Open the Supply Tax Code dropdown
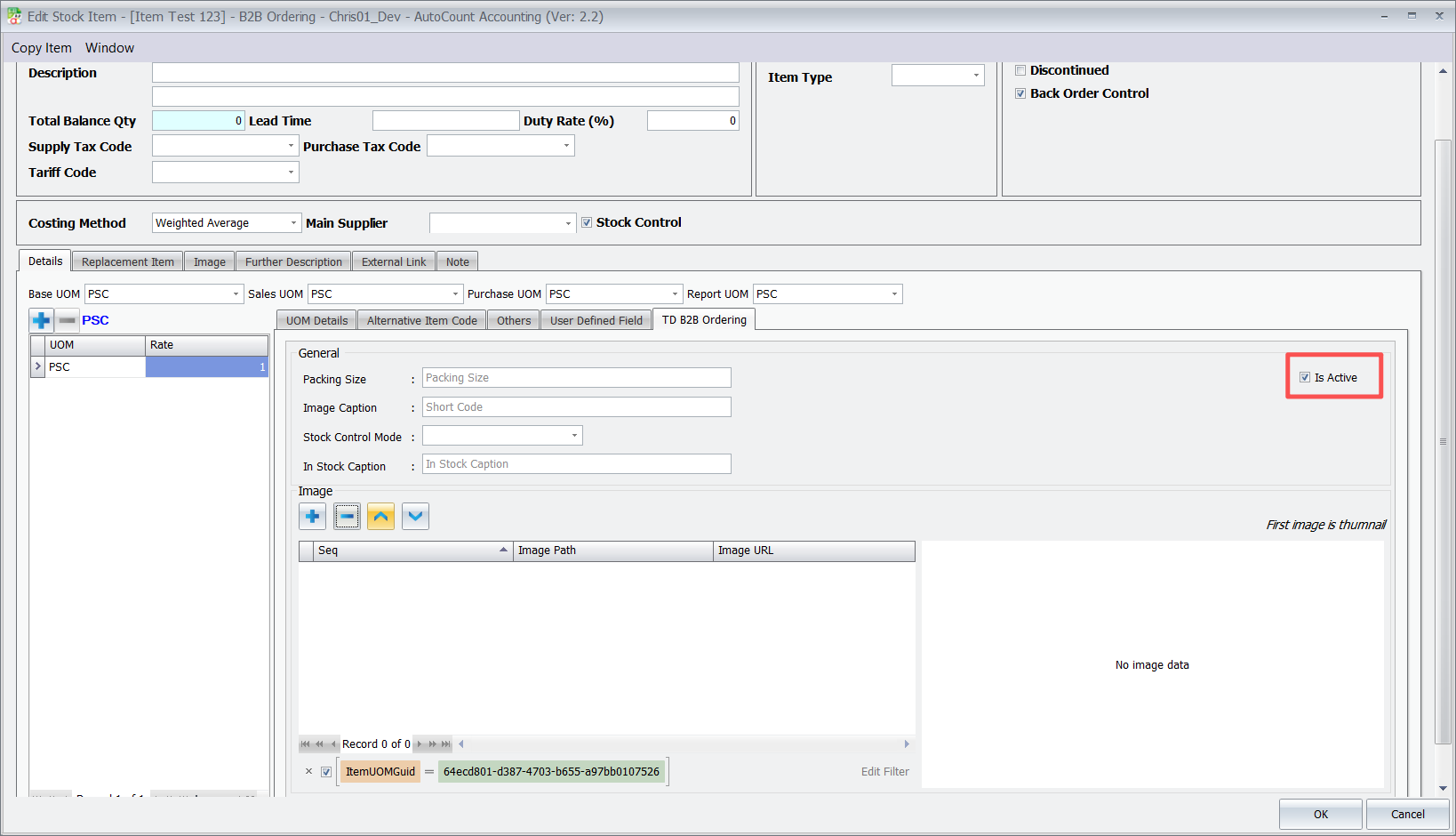This screenshot has height=836, width=1456. (x=291, y=146)
